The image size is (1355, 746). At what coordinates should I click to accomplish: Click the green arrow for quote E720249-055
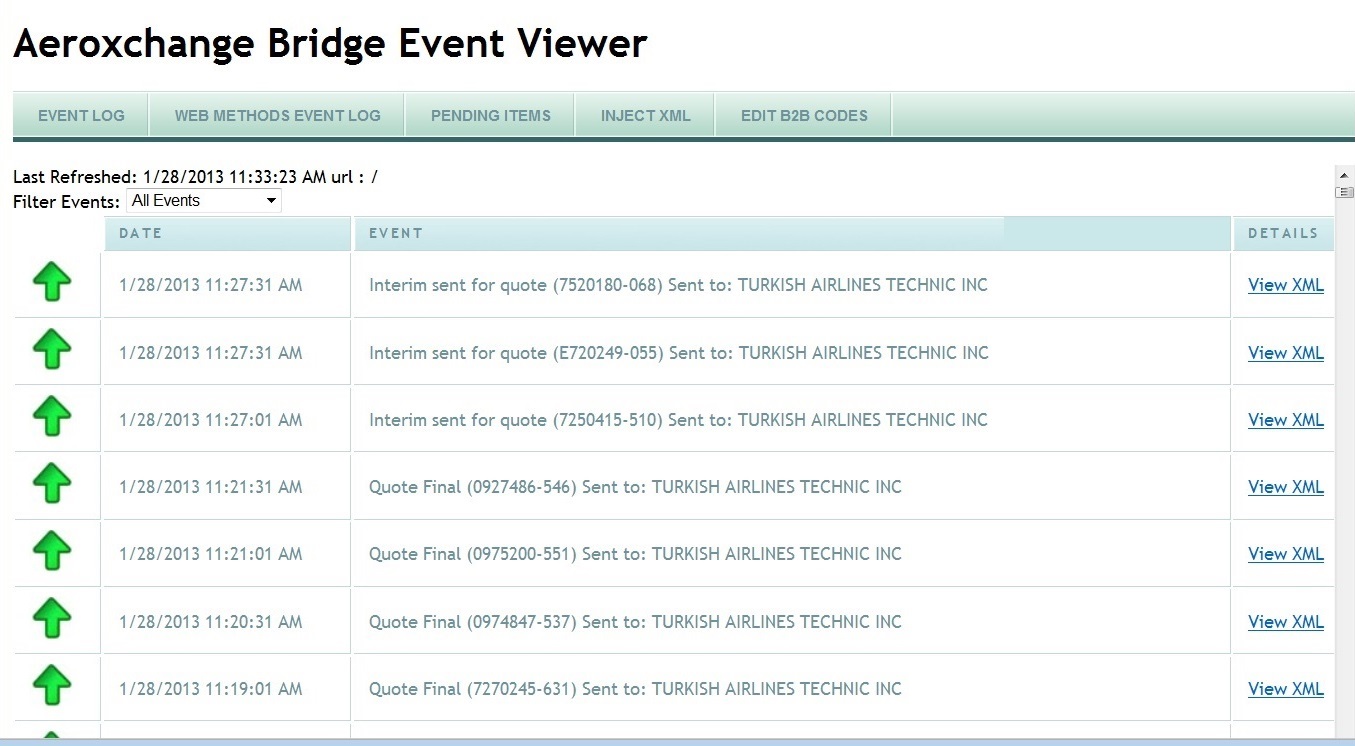point(52,350)
